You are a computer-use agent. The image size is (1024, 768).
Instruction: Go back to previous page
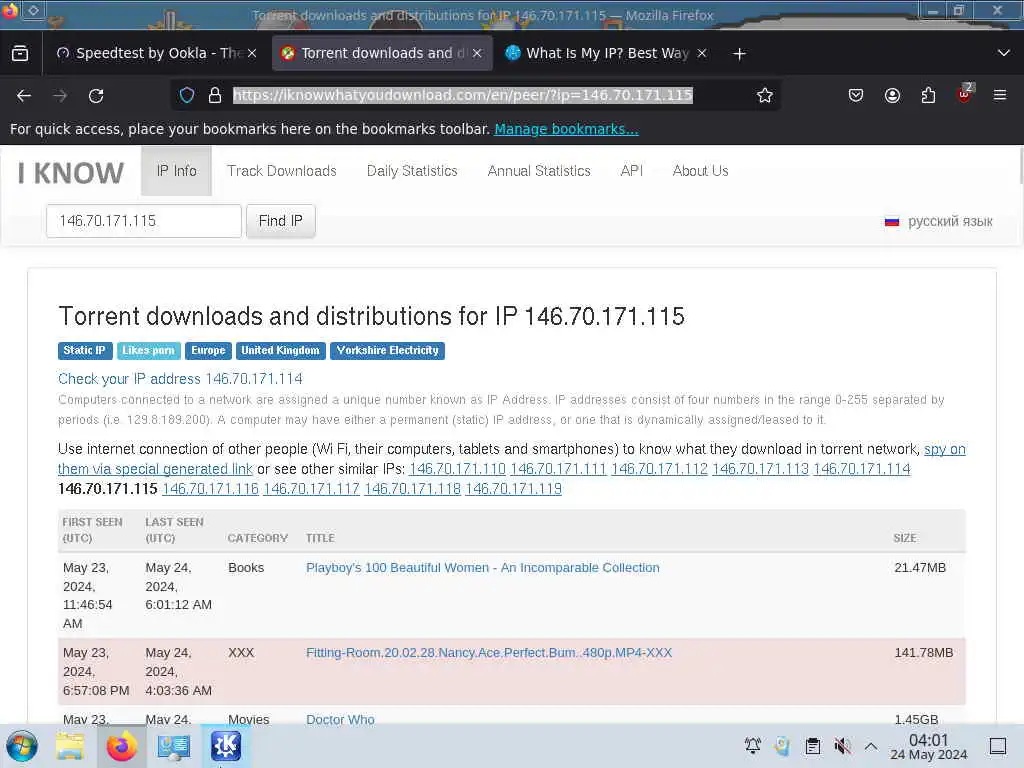(24, 96)
